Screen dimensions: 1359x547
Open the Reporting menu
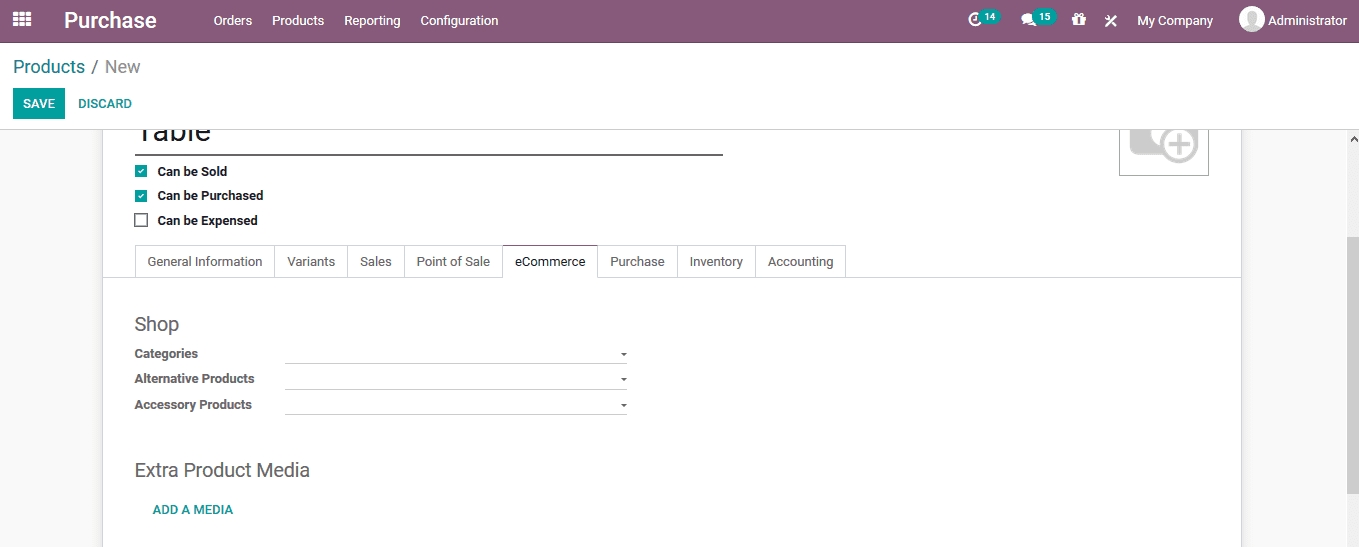(372, 21)
